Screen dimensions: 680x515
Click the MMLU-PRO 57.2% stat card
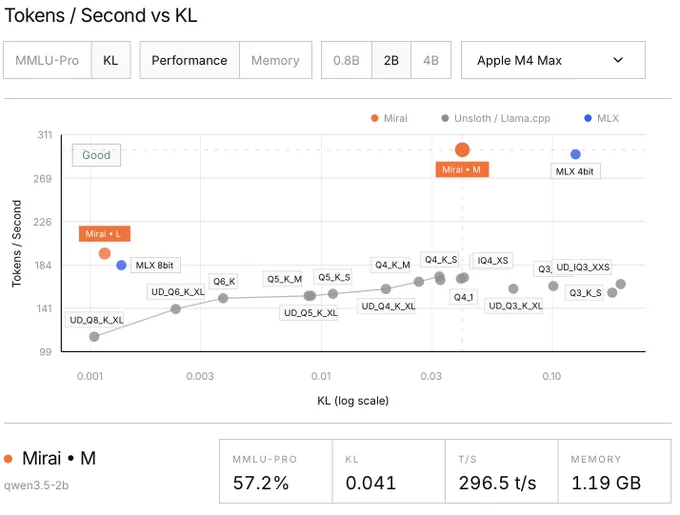click(276, 471)
